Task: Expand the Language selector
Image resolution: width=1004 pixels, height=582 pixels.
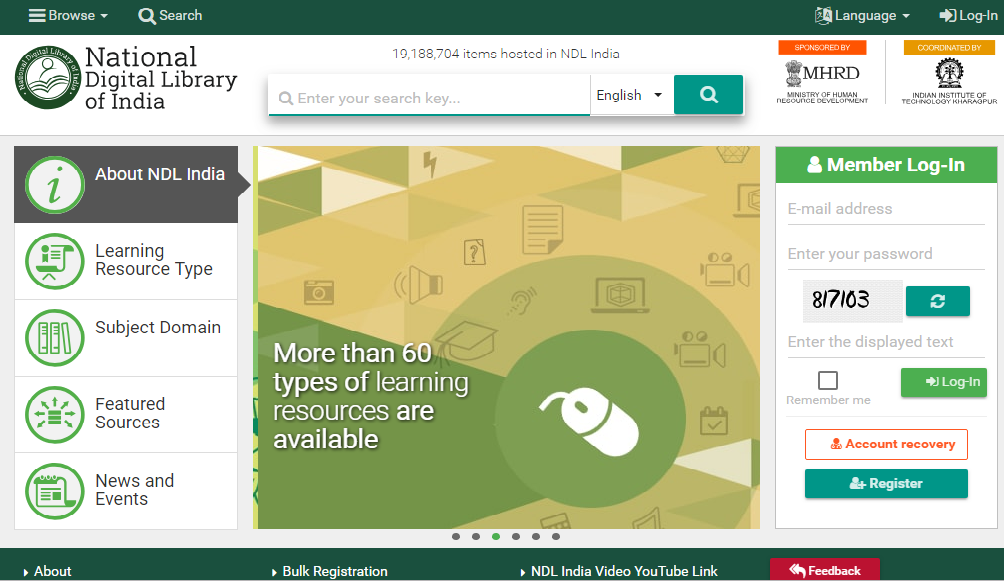Action: (862, 15)
